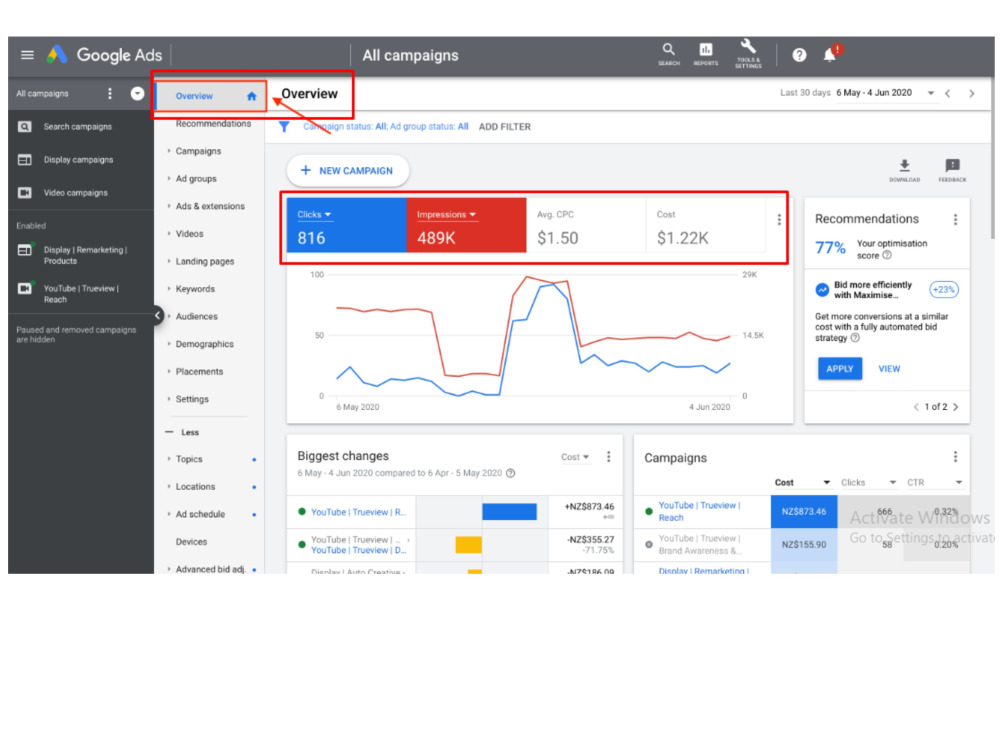Click the Video campaigns icon
Viewport: 1000px width, 750px height.
click(x=24, y=193)
